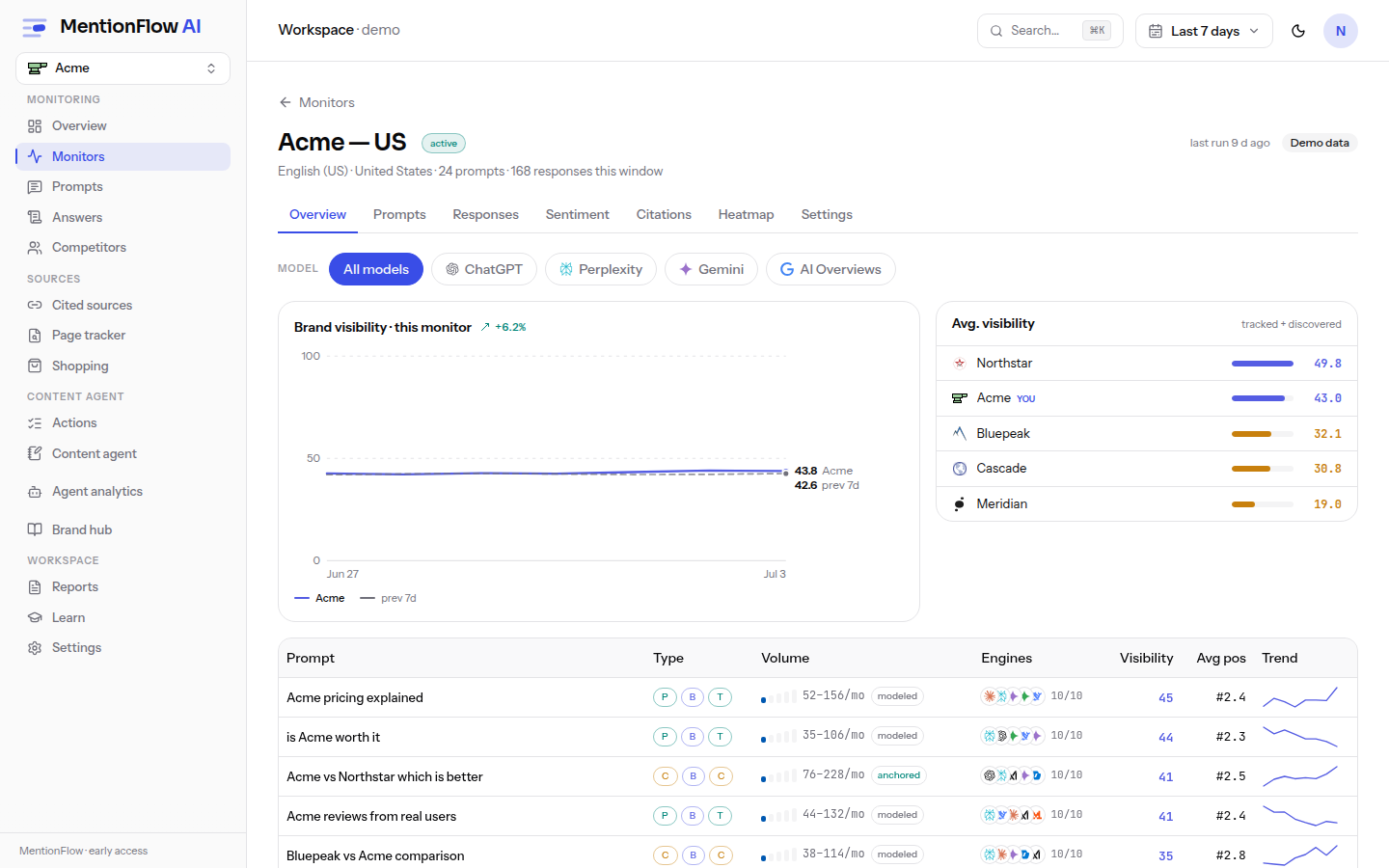The image size is (1389, 868).
Task: Filter by AI Overviews model
Action: [831, 269]
